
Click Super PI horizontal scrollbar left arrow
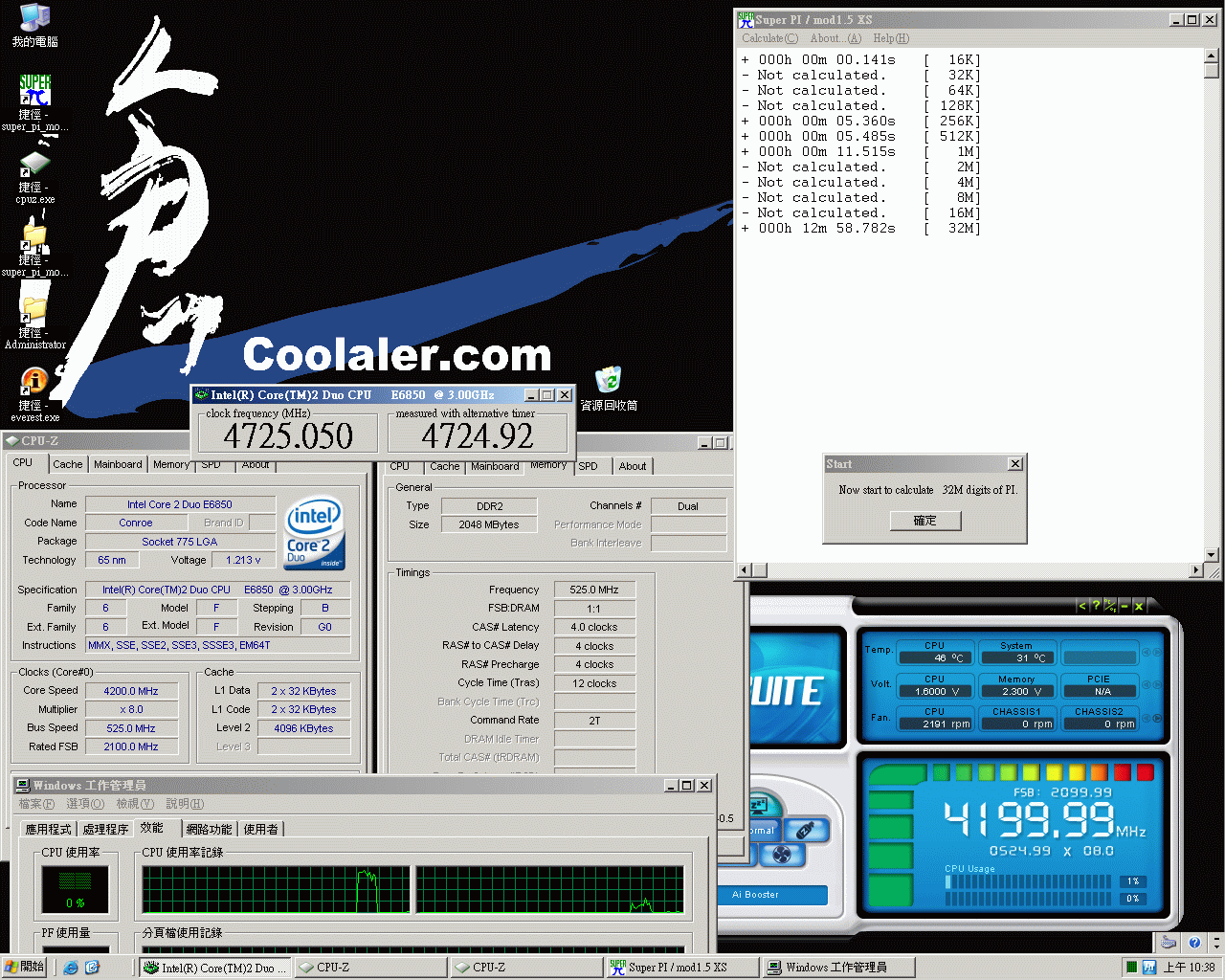point(744,570)
